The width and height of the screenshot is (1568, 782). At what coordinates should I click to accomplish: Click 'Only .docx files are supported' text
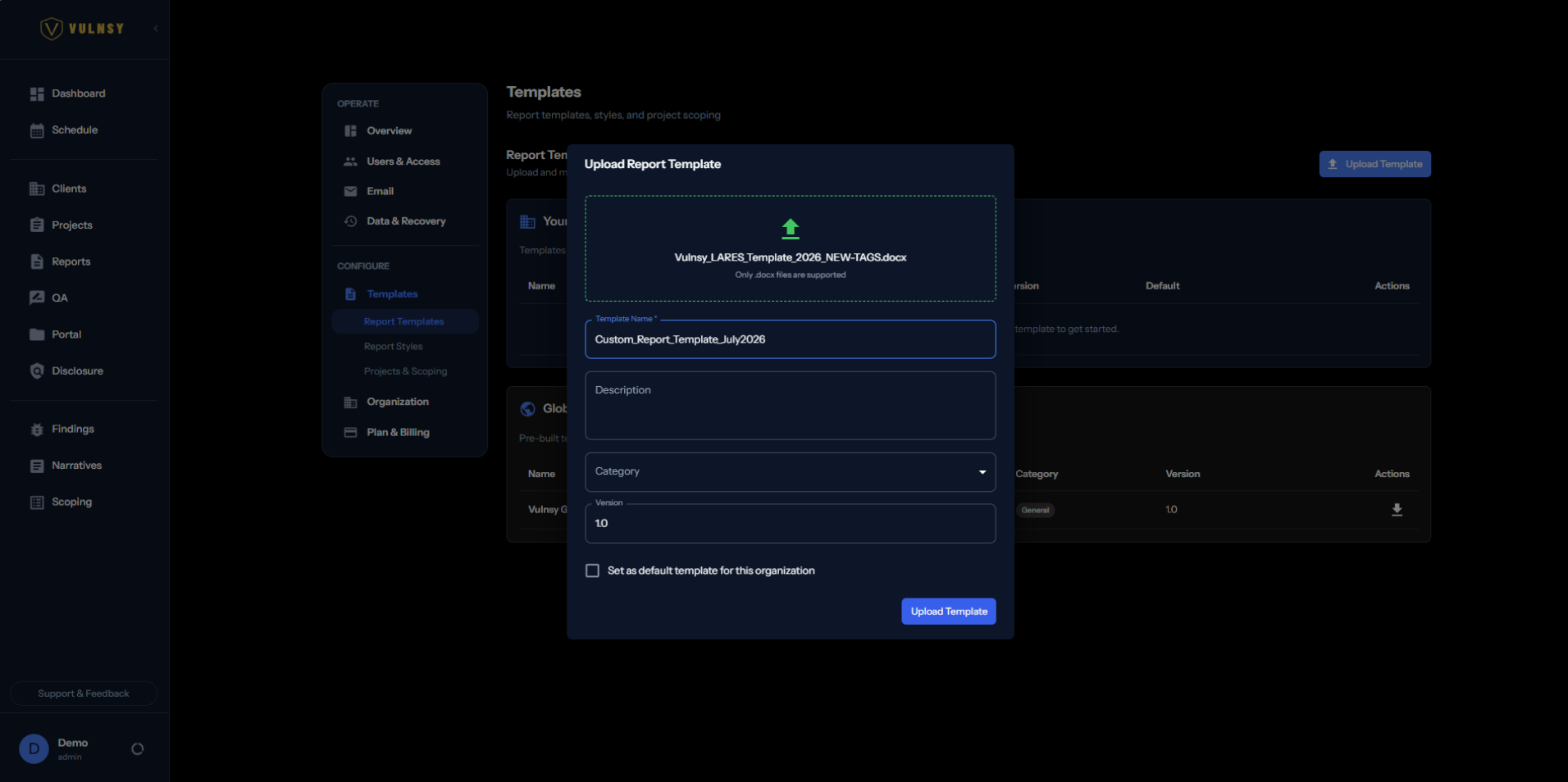coord(791,275)
